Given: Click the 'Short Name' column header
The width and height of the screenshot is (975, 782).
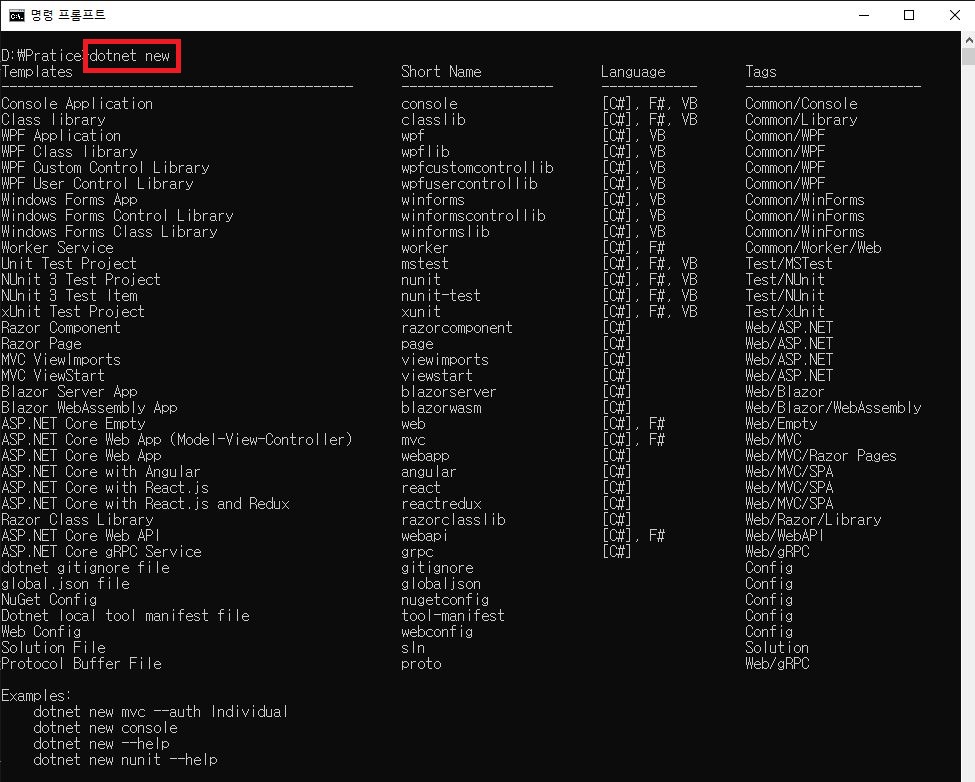Looking at the screenshot, I should tap(441, 72).
